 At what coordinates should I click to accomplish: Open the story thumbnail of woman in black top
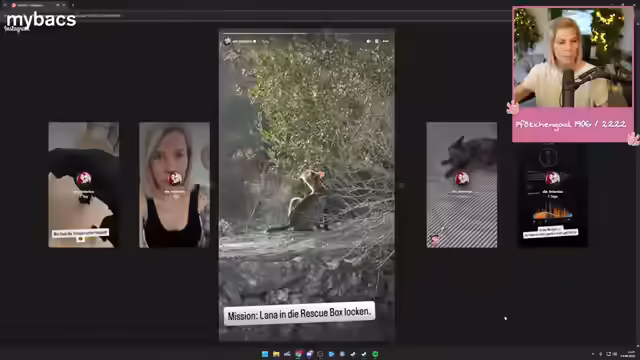[174, 184]
